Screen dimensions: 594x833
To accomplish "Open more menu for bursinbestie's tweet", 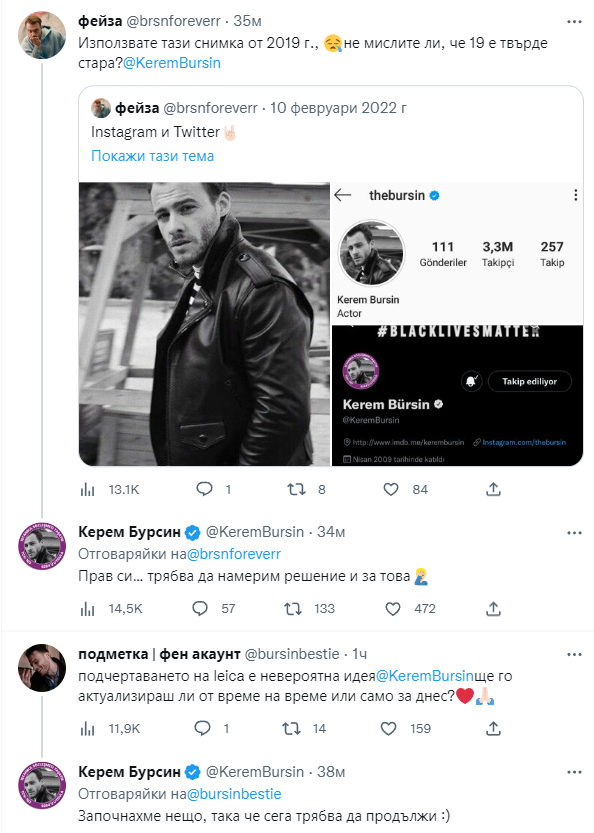I will (574, 654).
